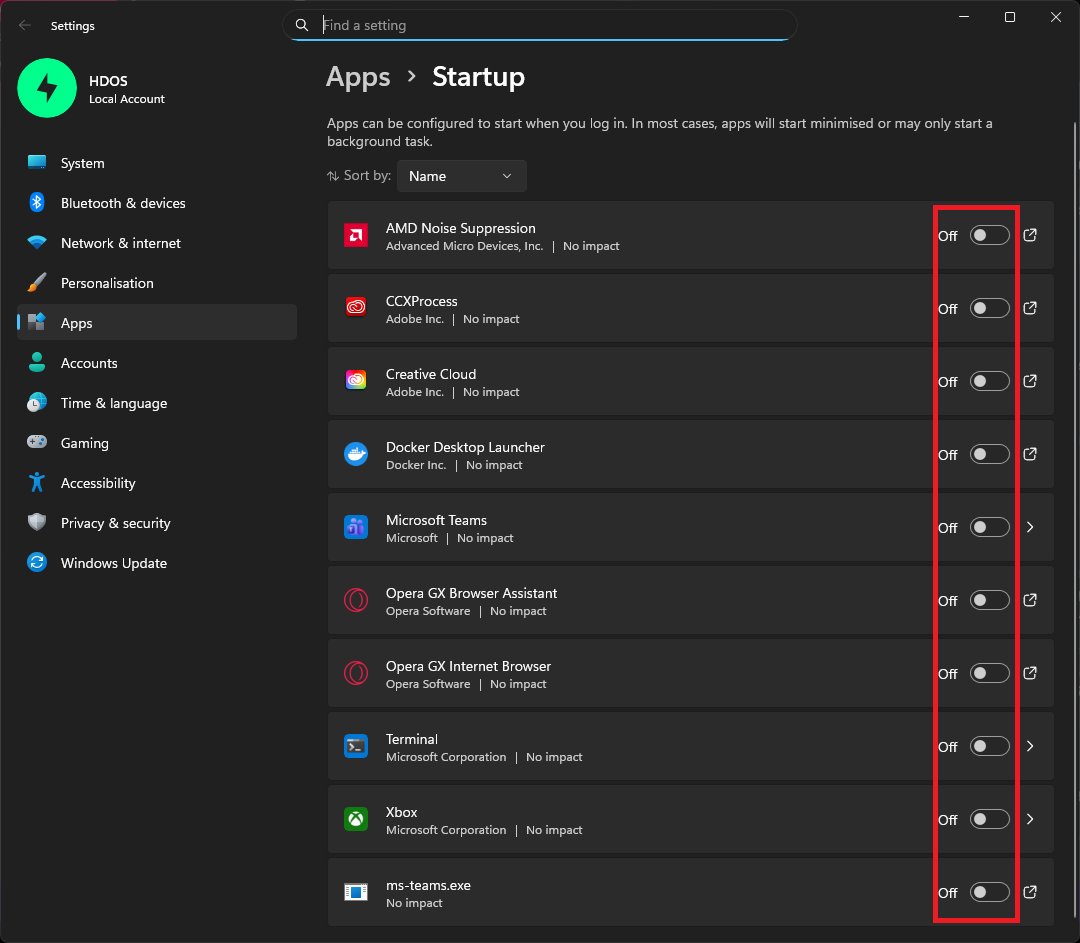Screen dimensions: 1080x943
Task: Open System settings category
Action: click(157, 163)
